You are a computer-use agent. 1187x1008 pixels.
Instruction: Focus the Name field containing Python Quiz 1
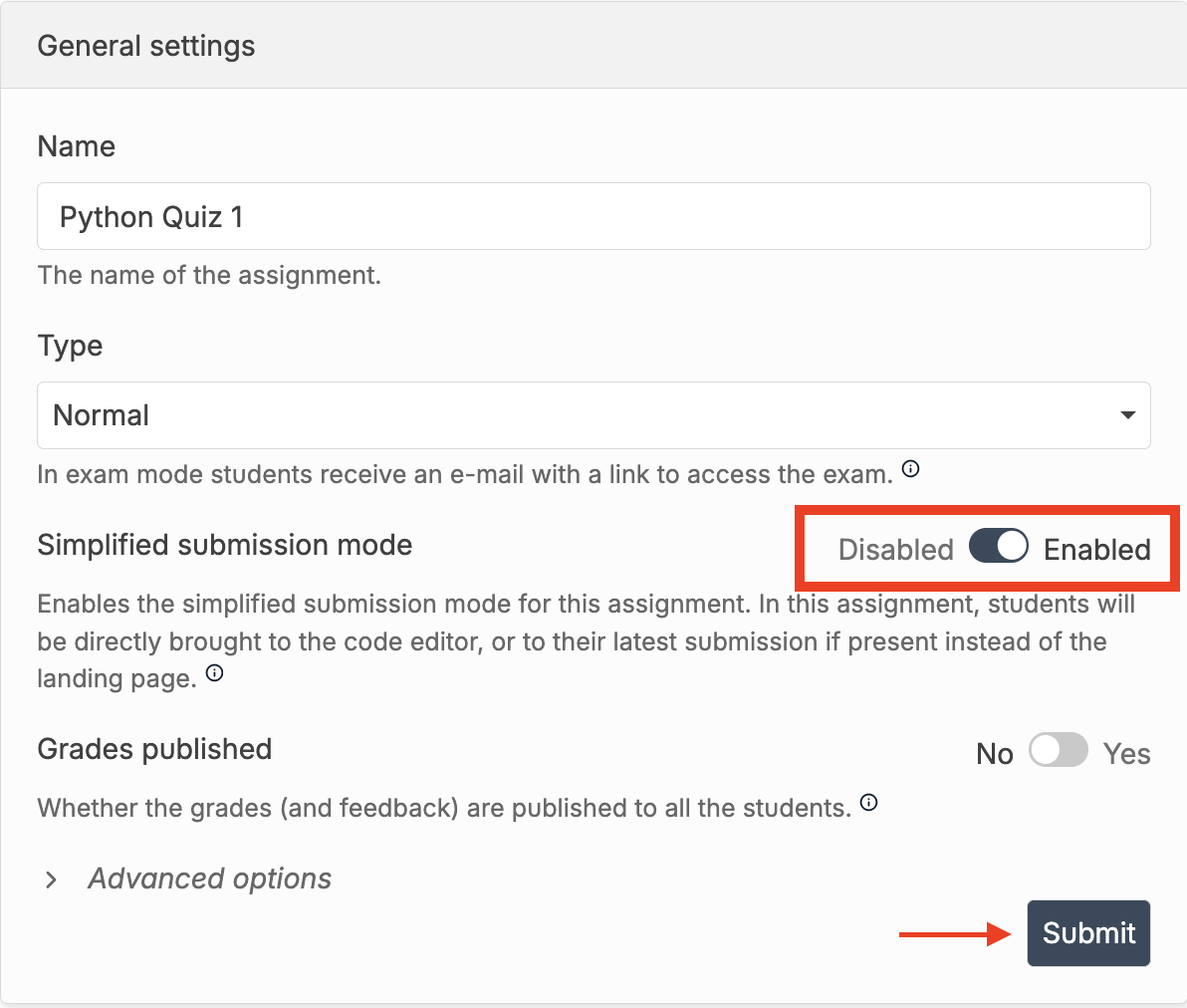593,216
